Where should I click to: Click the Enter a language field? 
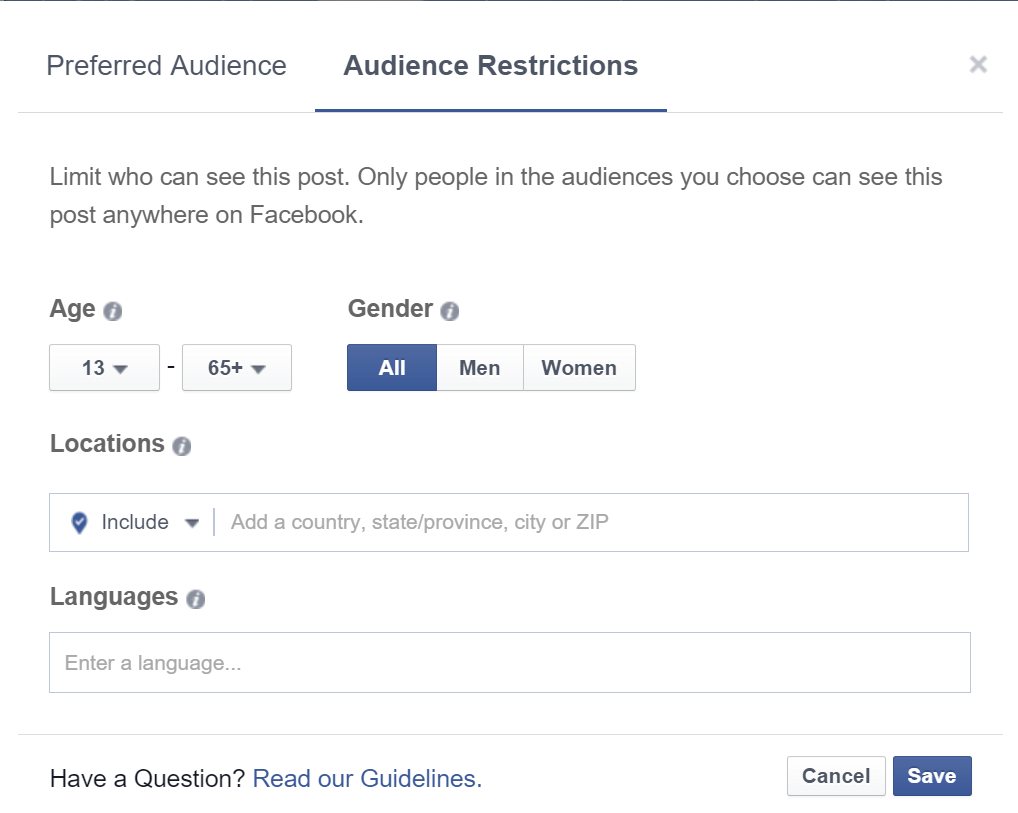click(509, 663)
